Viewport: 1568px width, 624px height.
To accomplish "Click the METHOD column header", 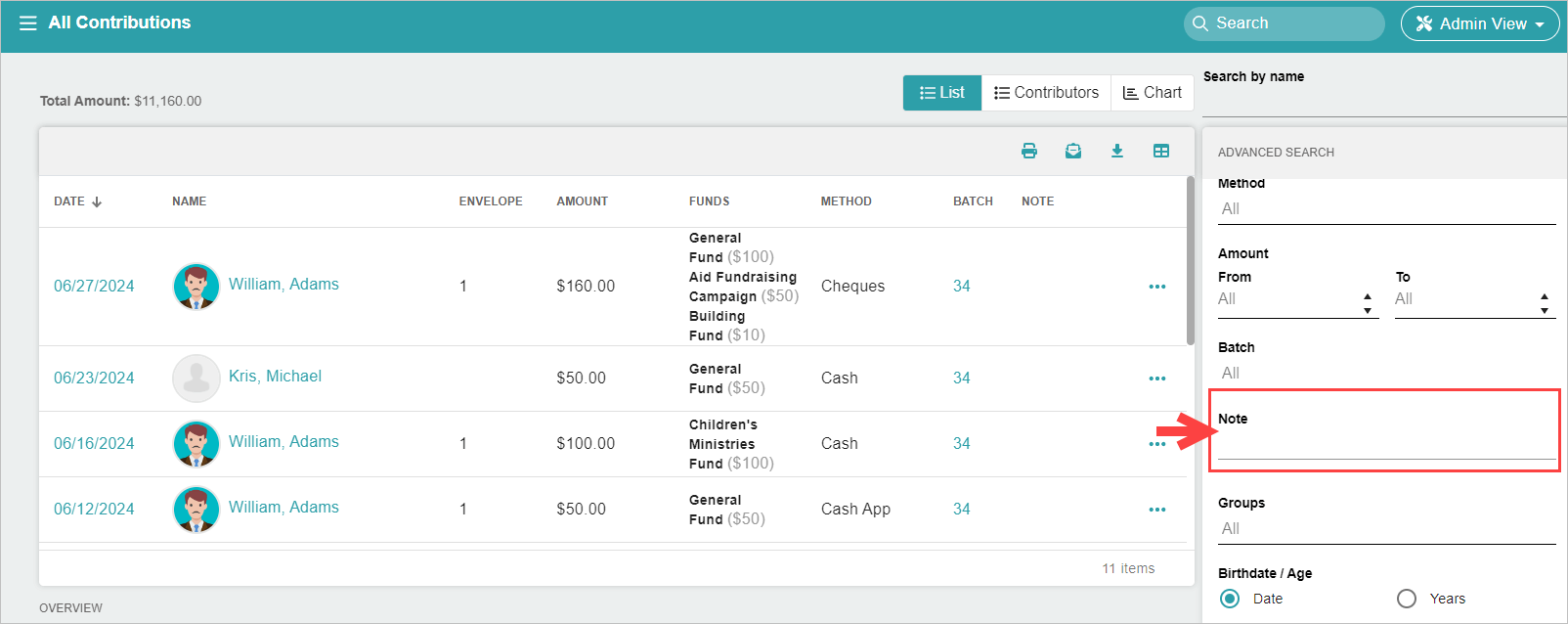I will (847, 201).
